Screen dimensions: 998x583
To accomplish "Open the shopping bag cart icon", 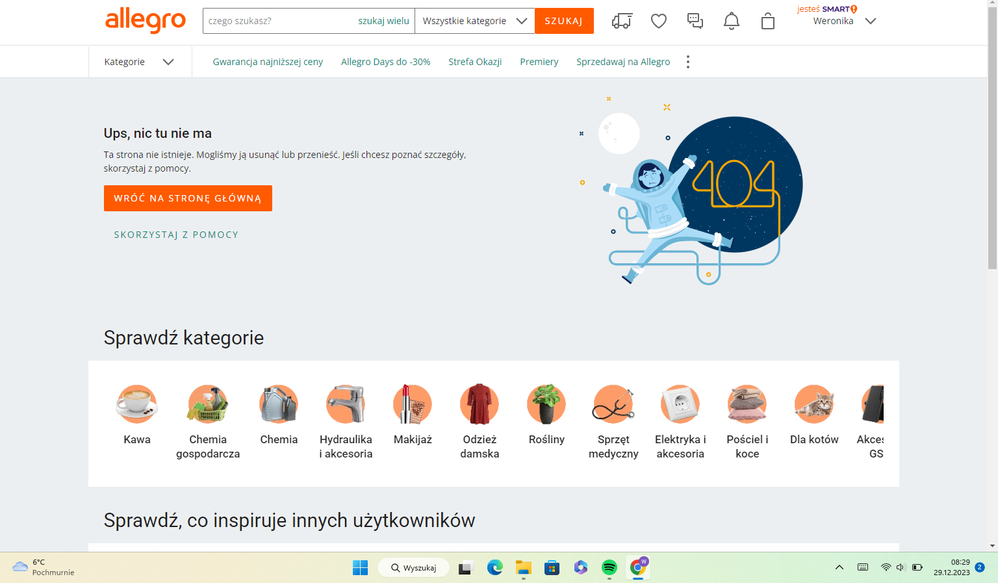I will (767, 21).
